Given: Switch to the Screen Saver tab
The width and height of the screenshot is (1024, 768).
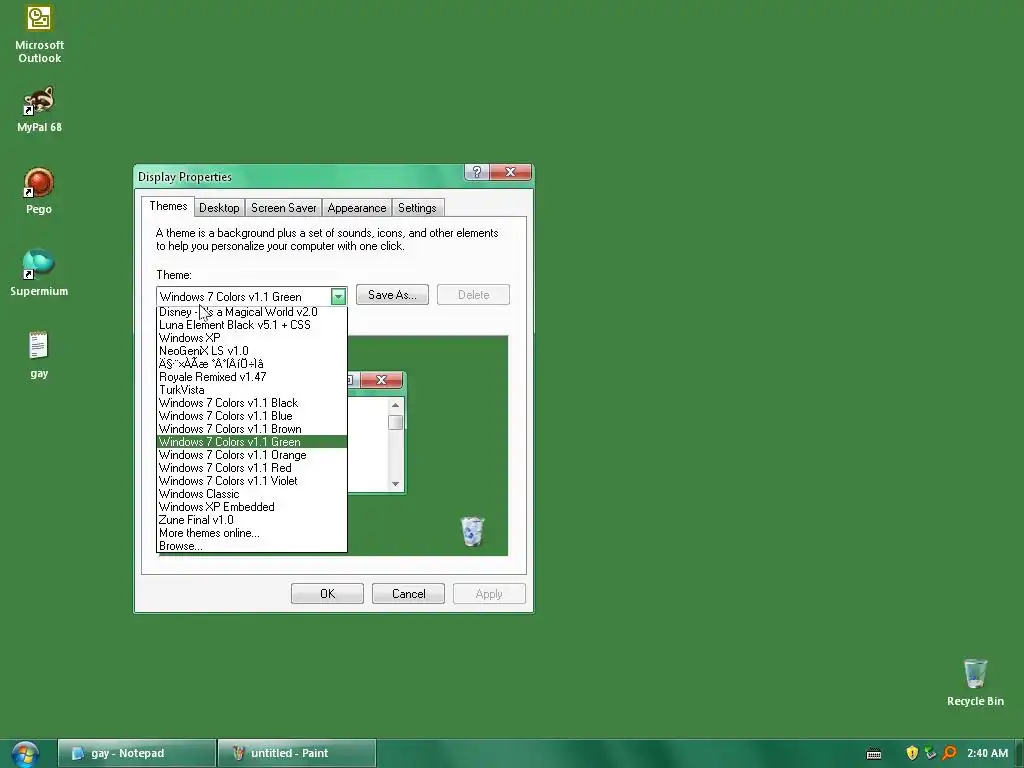Looking at the screenshot, I should [x=283, y=208].
